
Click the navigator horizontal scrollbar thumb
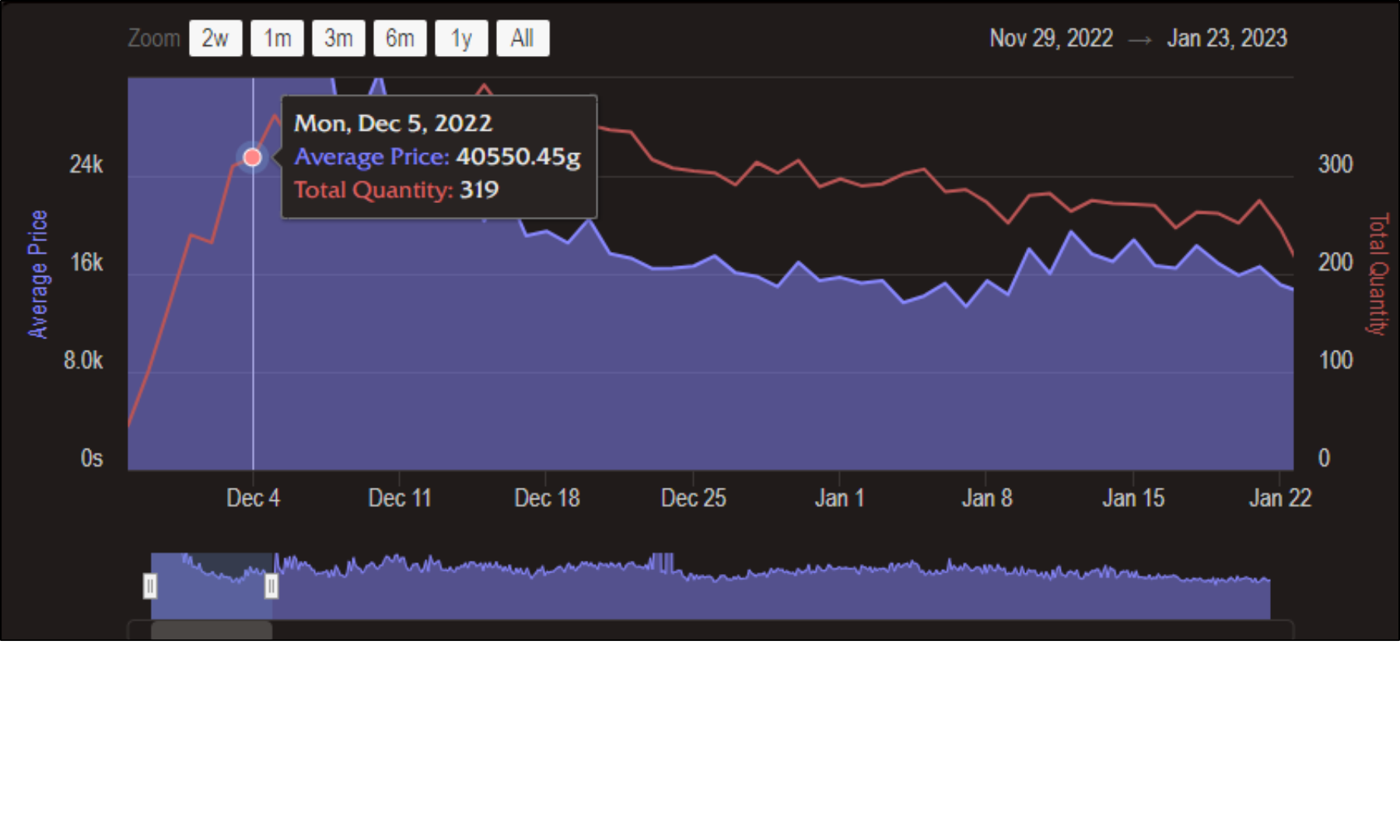pyautogui.click(x=212, y=630)
